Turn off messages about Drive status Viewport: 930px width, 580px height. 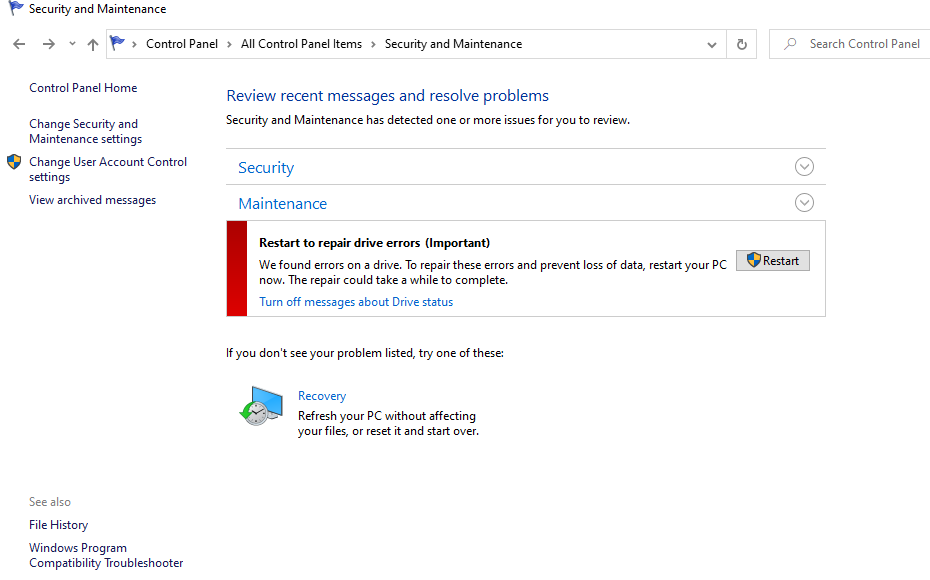[x=356, y=302]
